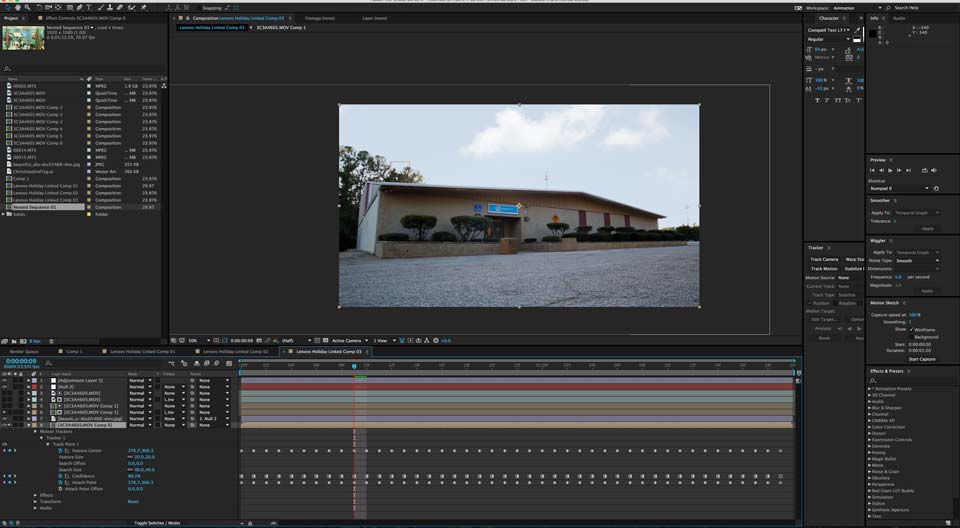The height and width of the screenshot is (528, 960).
Task: Click Toggle Switches / Modes button
Action: (157, 523)
